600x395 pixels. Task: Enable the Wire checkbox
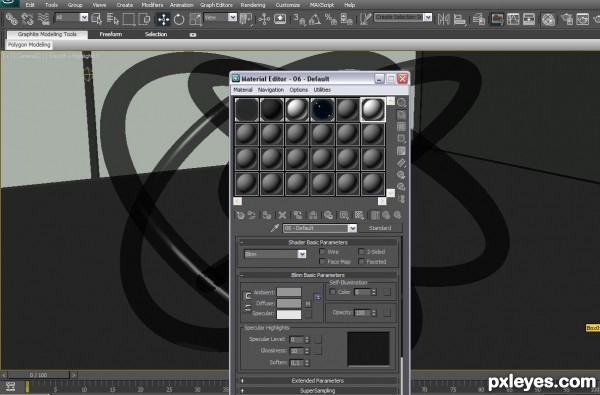(322, 251)
